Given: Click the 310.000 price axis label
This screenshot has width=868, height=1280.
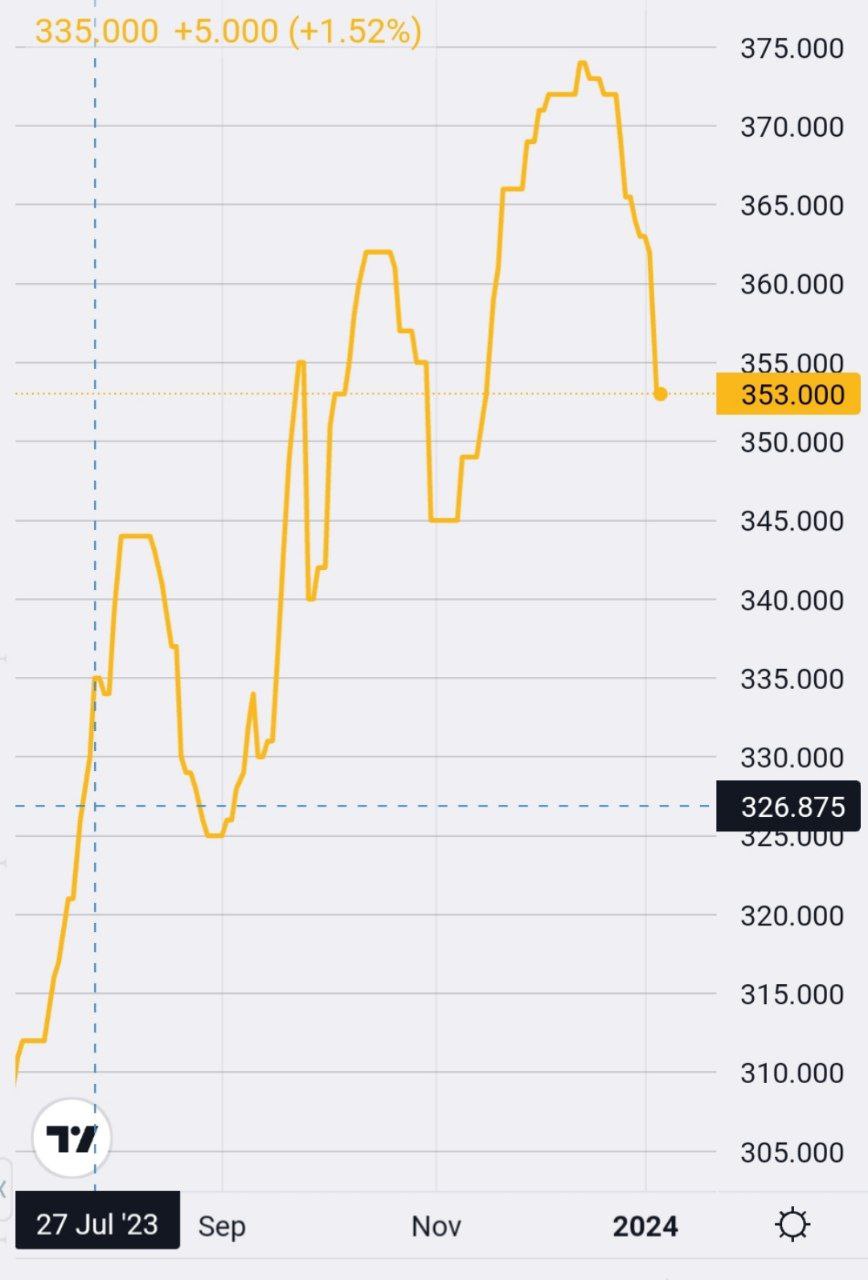Looking at the screenshot, I should tap(792, 1074).
